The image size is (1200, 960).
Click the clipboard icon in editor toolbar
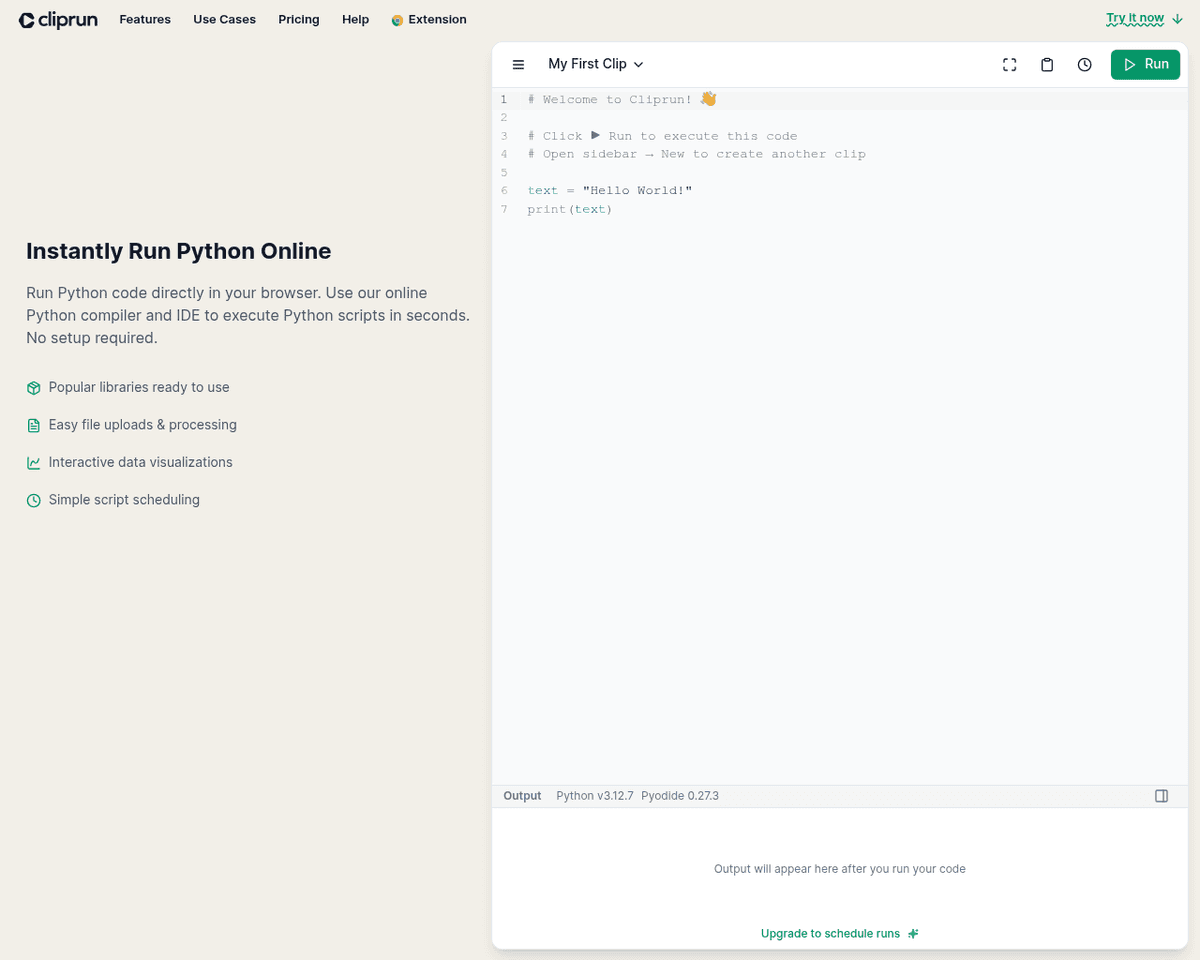point(1047,65)
